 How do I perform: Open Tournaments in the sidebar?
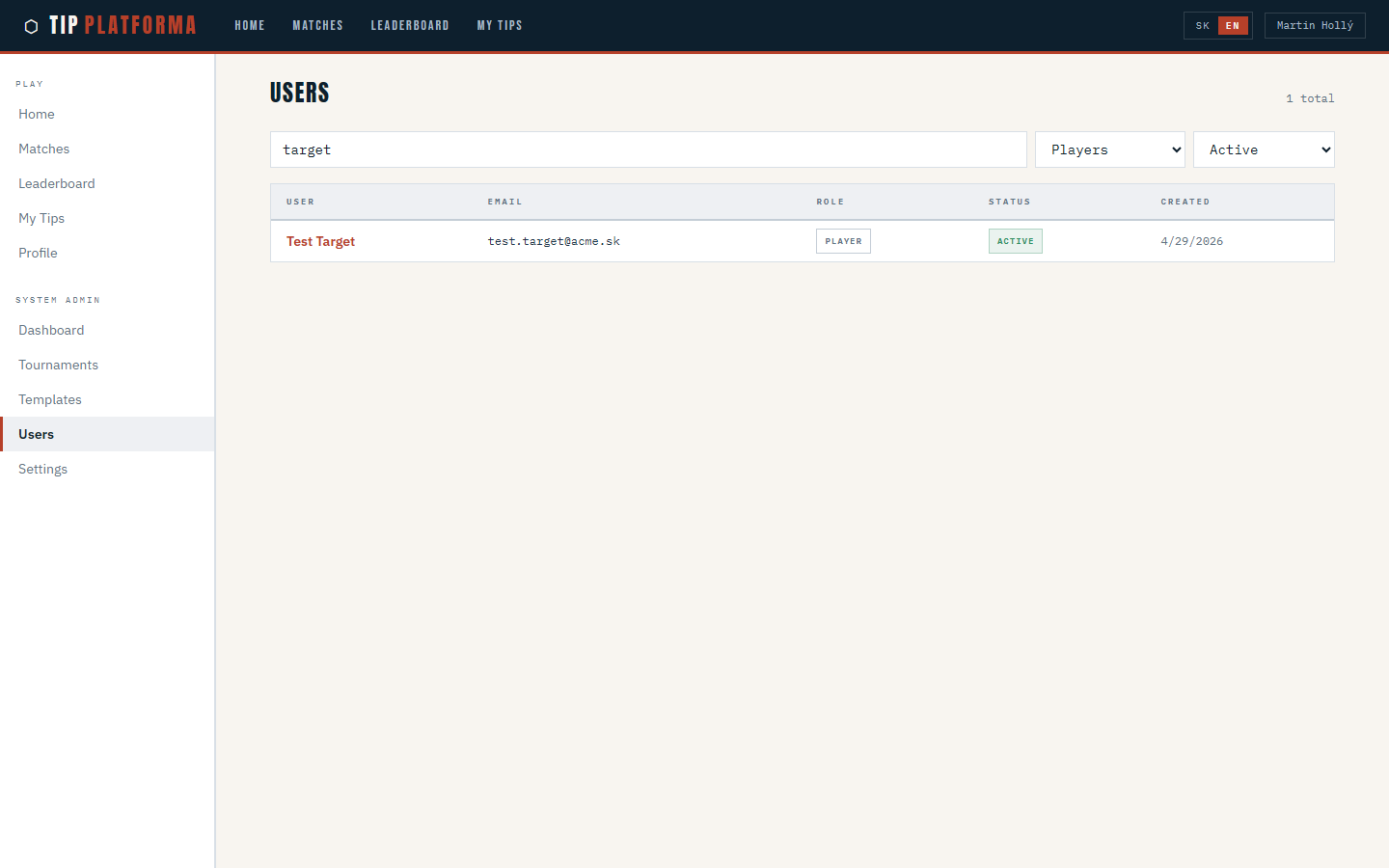coord(58,365)
